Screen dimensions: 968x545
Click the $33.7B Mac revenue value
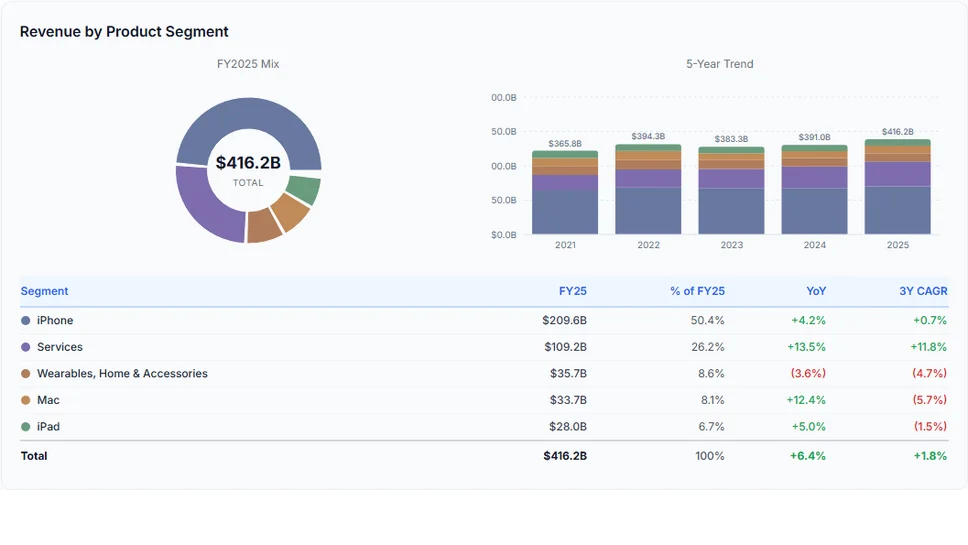click(568, 400)
